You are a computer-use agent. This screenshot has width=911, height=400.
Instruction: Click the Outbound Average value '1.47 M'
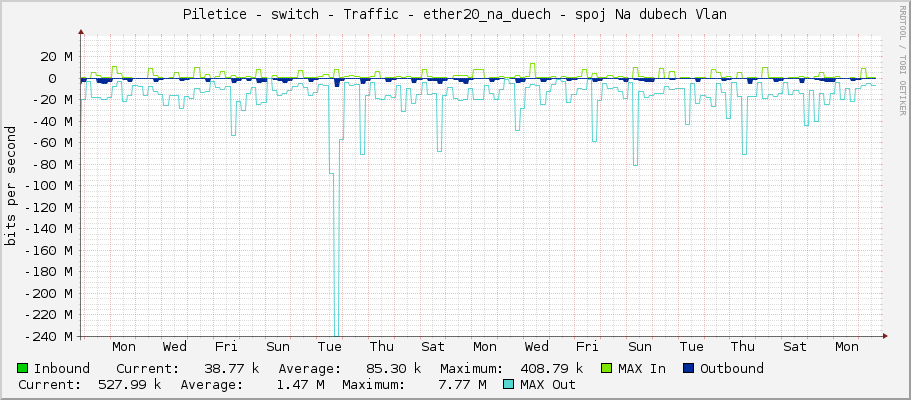(x=302, y=384)
